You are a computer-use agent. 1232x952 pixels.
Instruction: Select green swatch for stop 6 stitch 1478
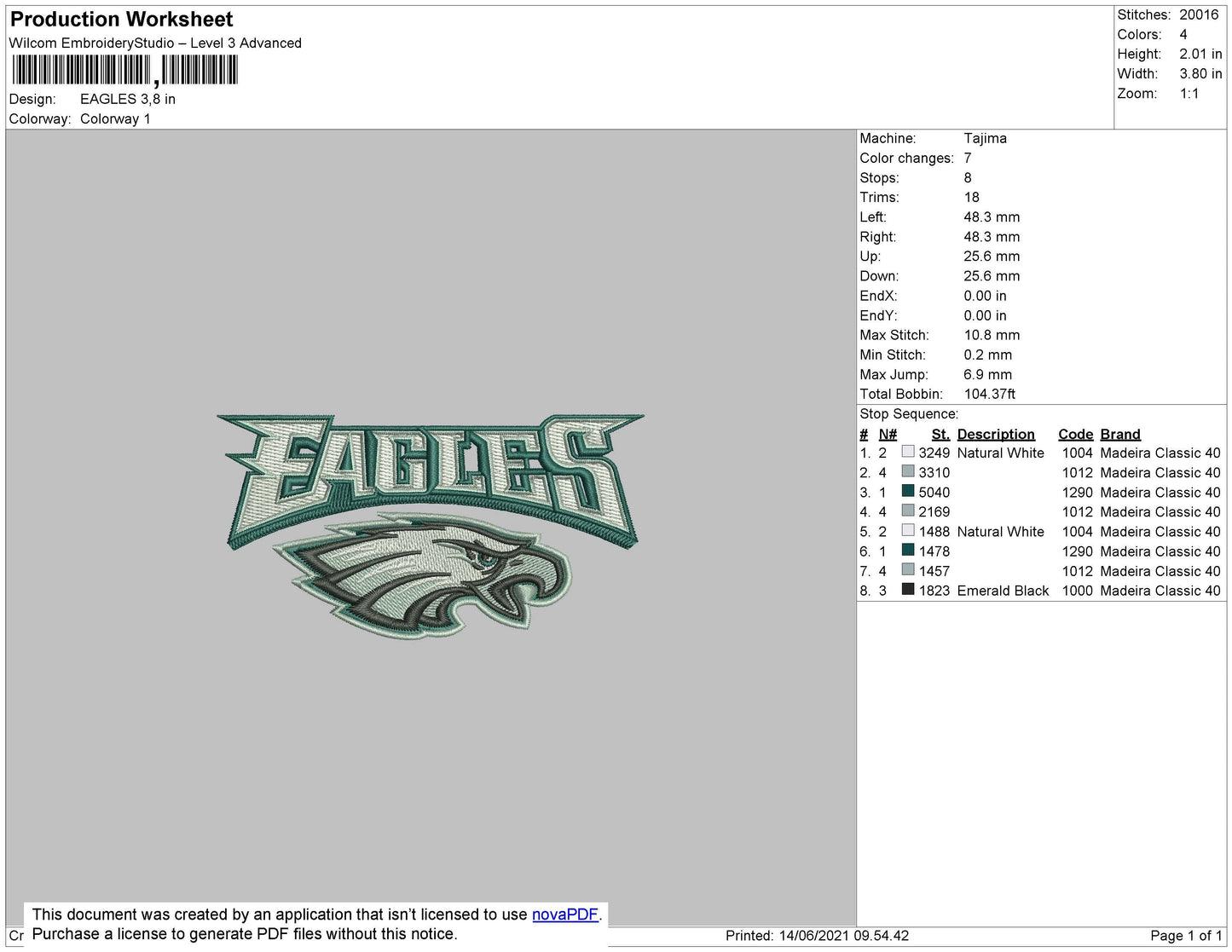pyautogui.click(x=908, y=550)
